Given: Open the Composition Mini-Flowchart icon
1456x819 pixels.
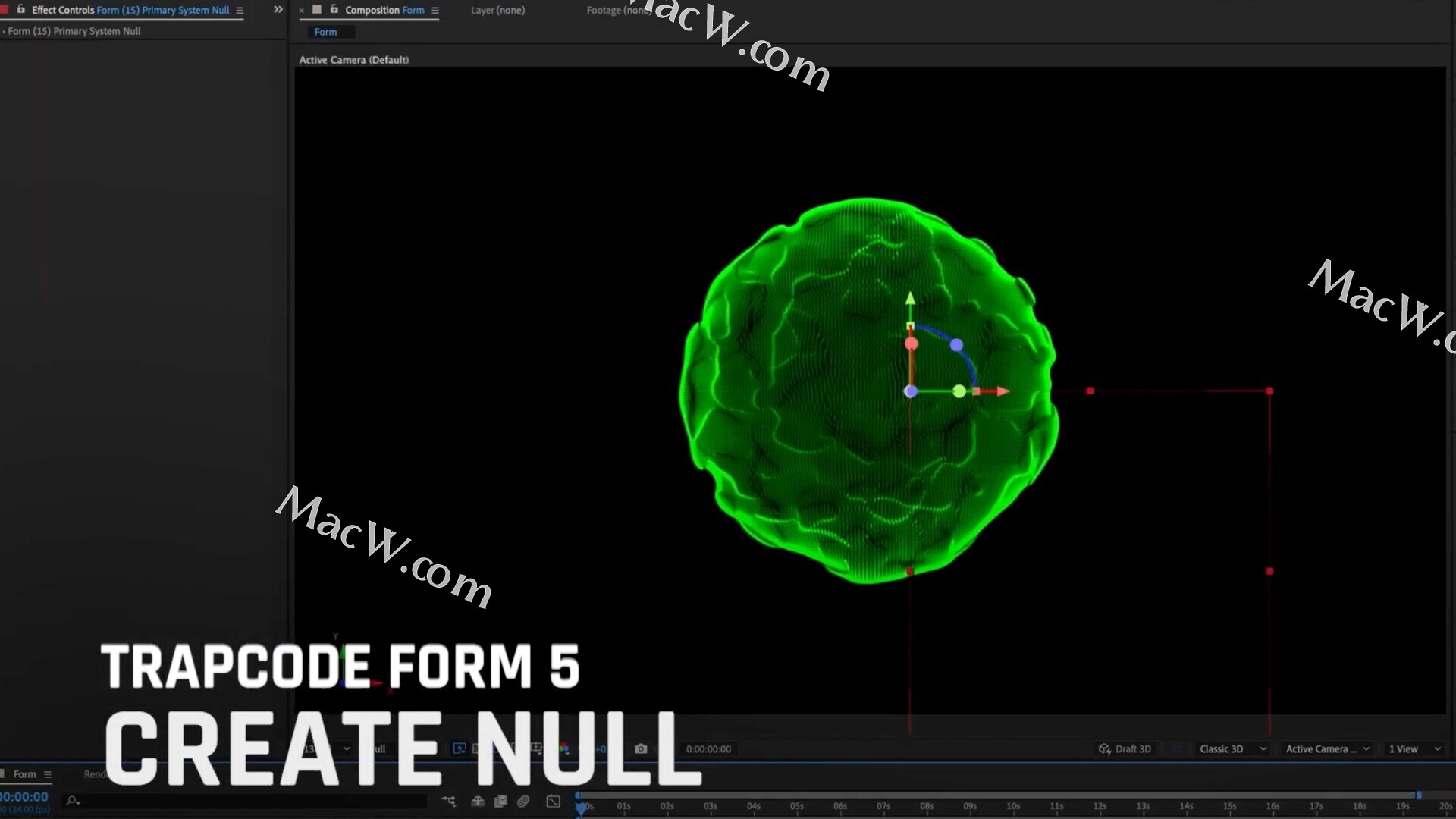Looking at the screenshot, I should coord(449,801).
